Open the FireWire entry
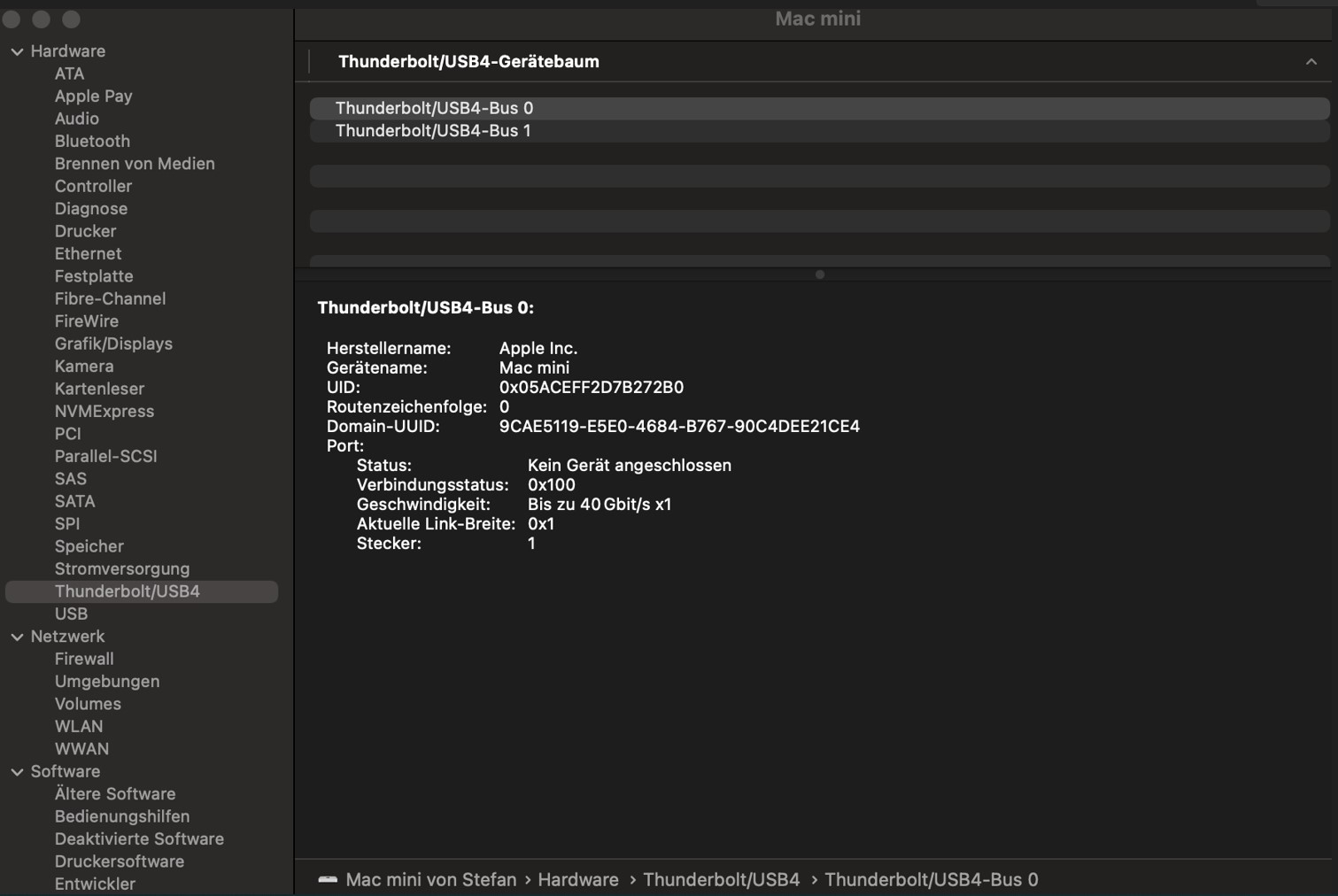The height and width of the screenshot is (896, 1338). coord(86,321)
